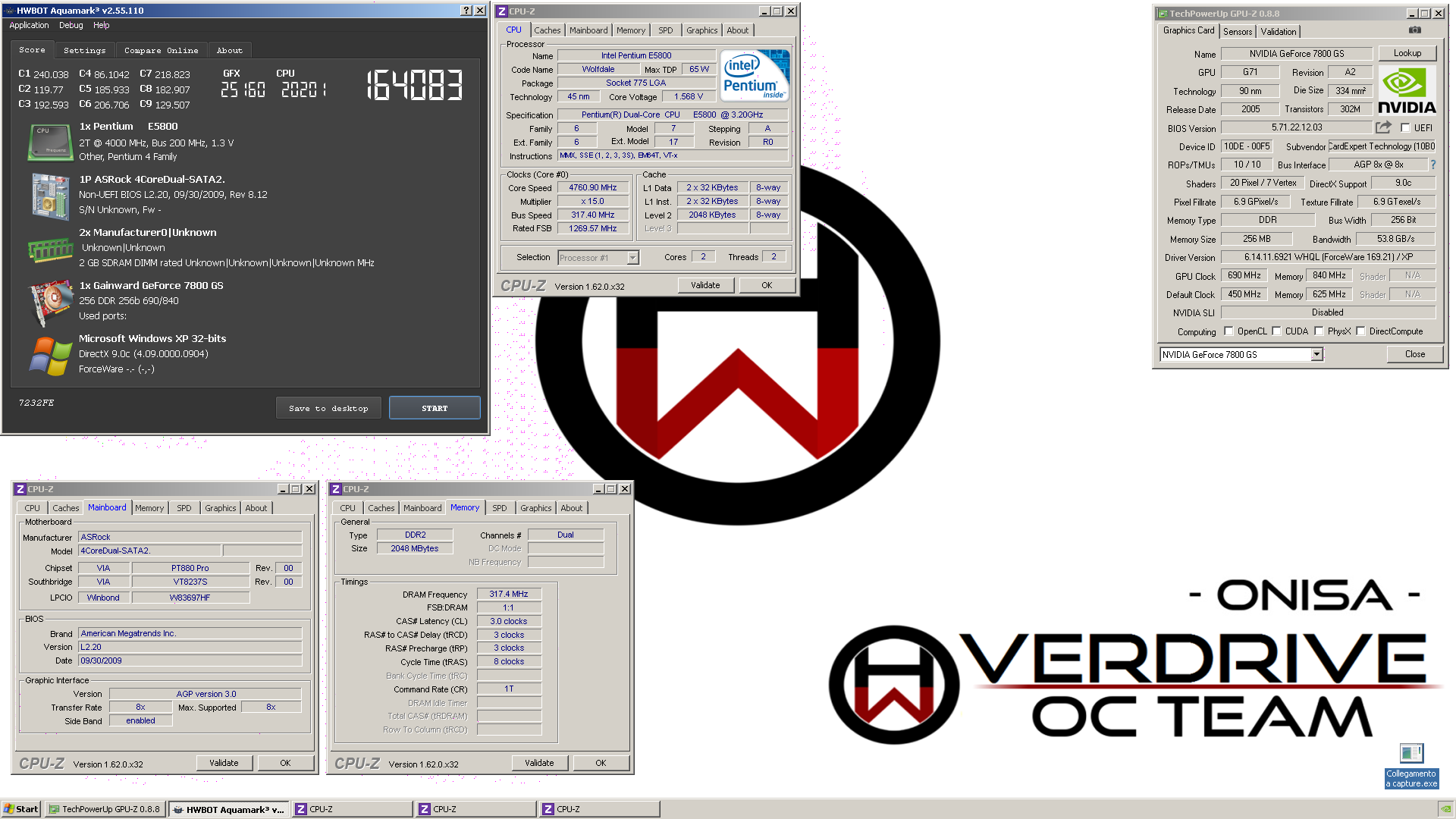Switch to GPU-Z in the taskbar
This screenshot has height=819, width=1456.
[x=105, y=809]
